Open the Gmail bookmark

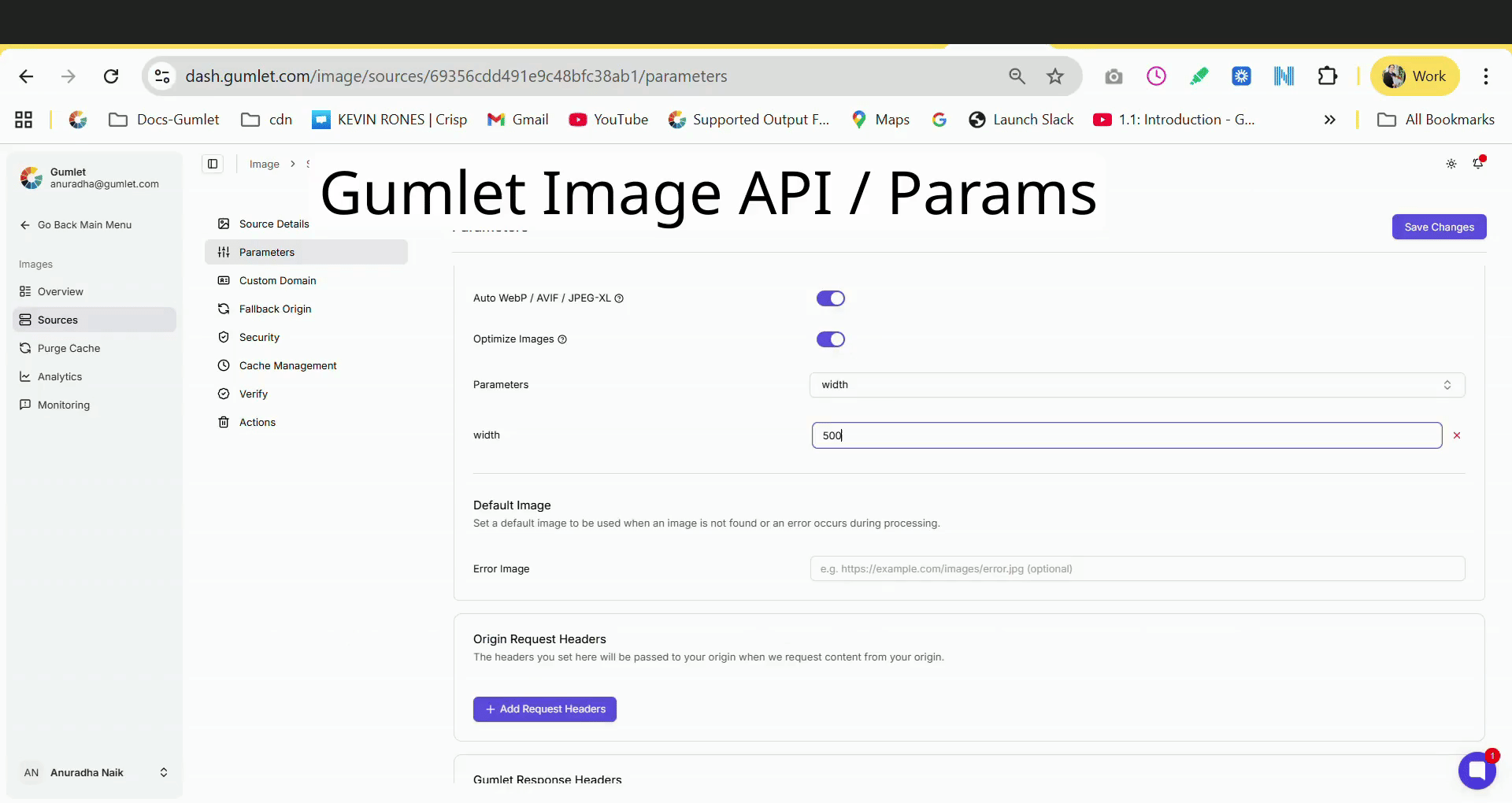518,120
